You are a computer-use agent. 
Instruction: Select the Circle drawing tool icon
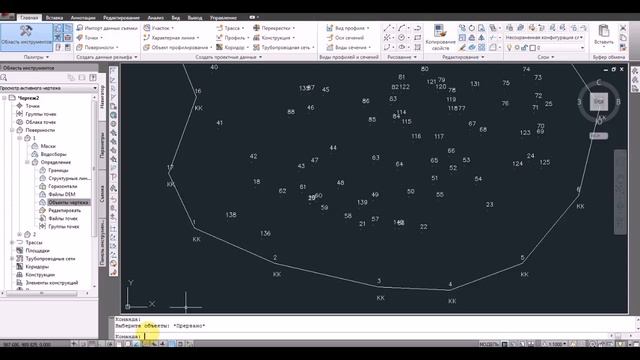402,38
